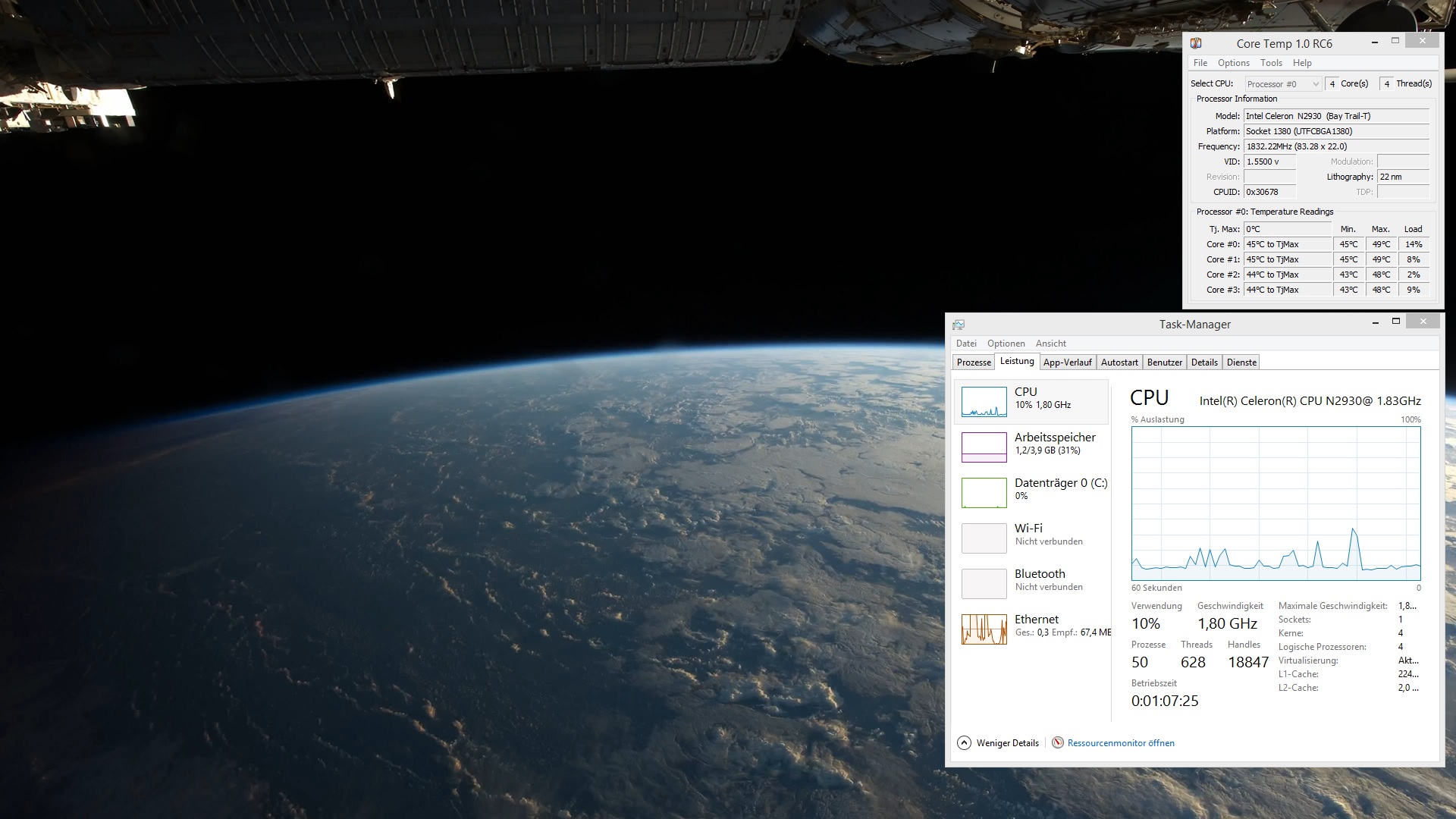Open the Select CPU Processor #0 dropdown
The image size is (1456, 819).
[1282, 84]
